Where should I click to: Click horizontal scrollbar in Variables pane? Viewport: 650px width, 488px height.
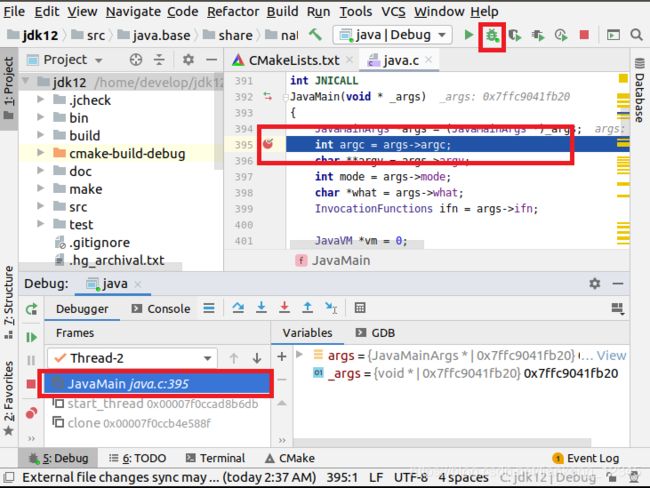(x=442, y=442)
